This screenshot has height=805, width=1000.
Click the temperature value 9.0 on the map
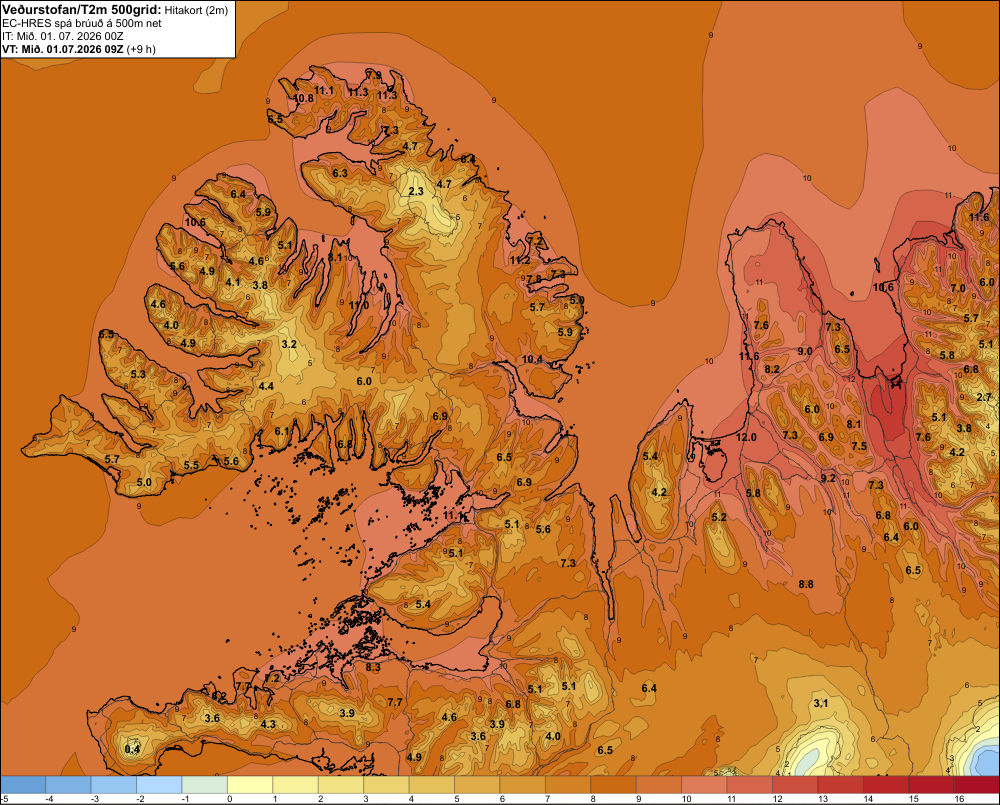[805, 351]
